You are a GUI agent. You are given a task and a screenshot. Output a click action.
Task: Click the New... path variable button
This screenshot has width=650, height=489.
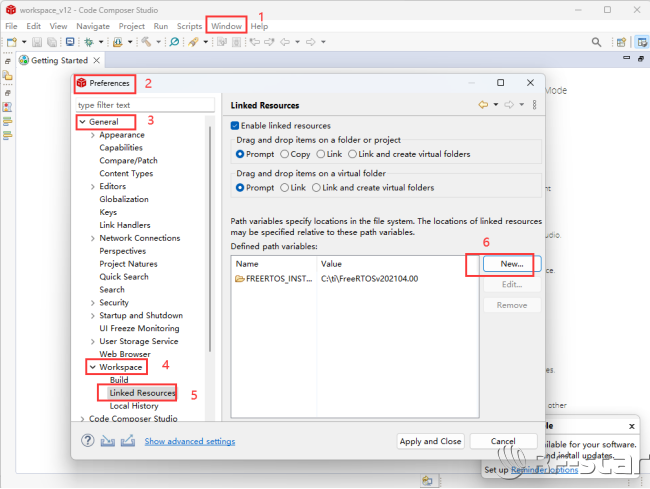click(511, 264)
